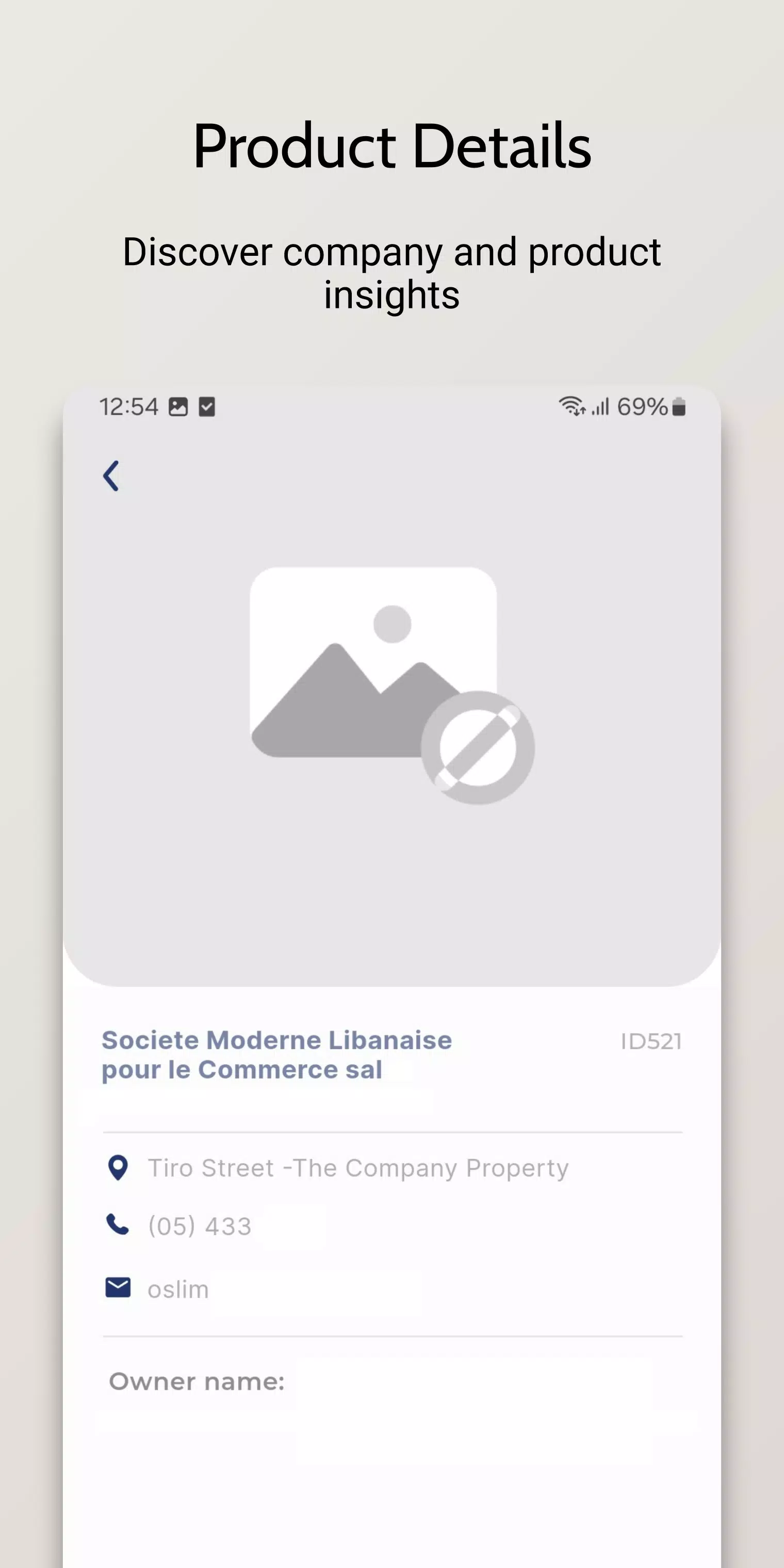Tap the picture notification icon in status bar
Image resolution: width=784 pixels, height=1568 pixels.
178,406
